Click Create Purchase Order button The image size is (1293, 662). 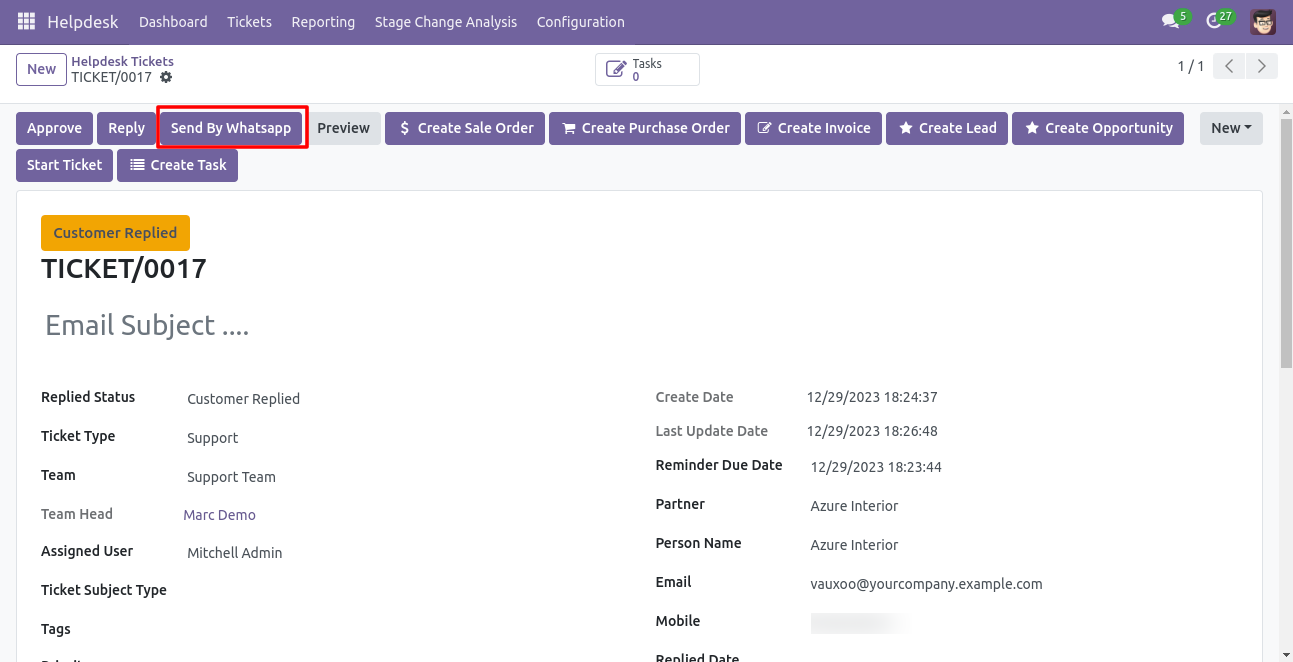pos(645,128)
